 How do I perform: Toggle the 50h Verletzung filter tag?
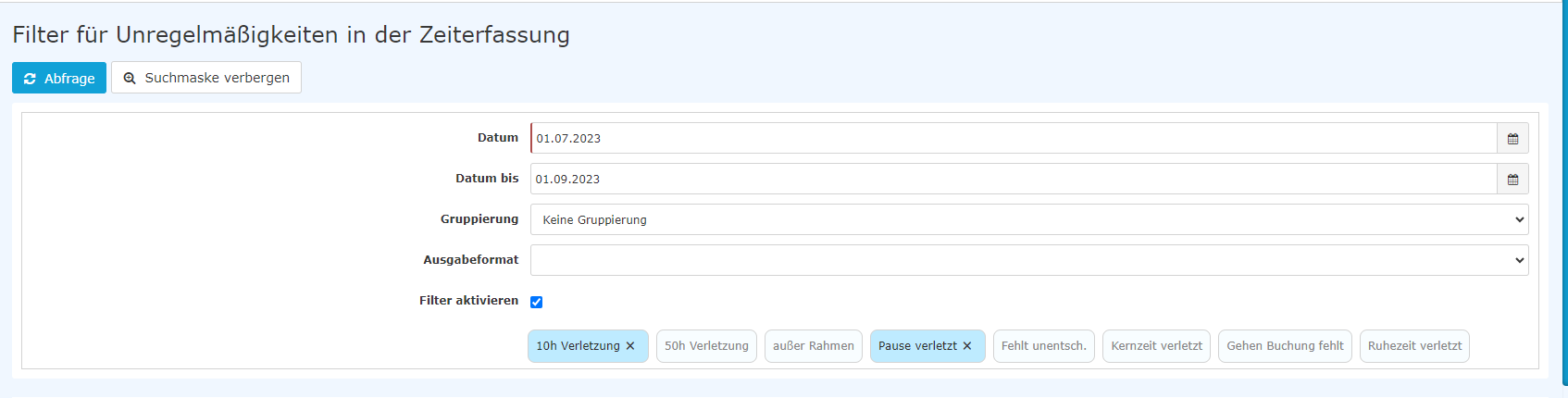[x=706, y=346]
